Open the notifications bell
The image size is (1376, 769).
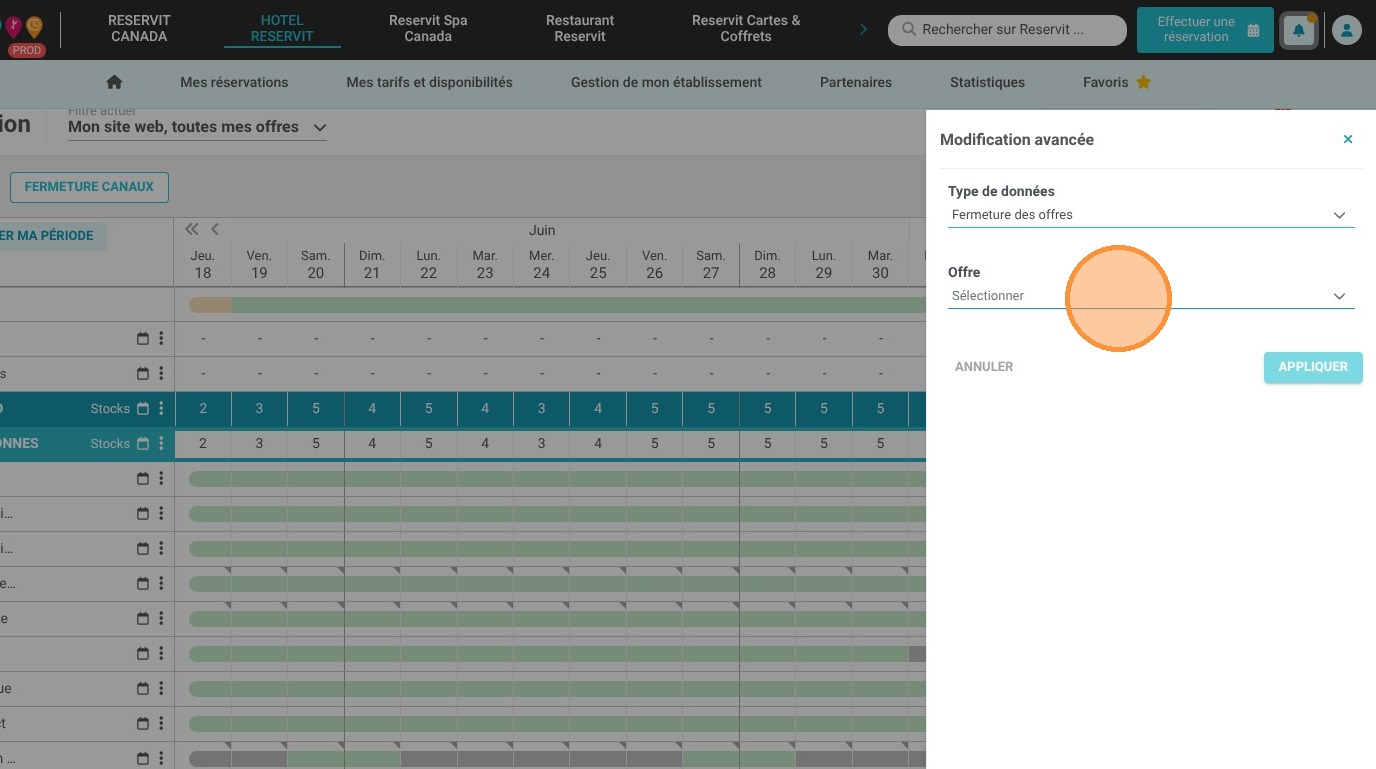[x=1299, y=30]
